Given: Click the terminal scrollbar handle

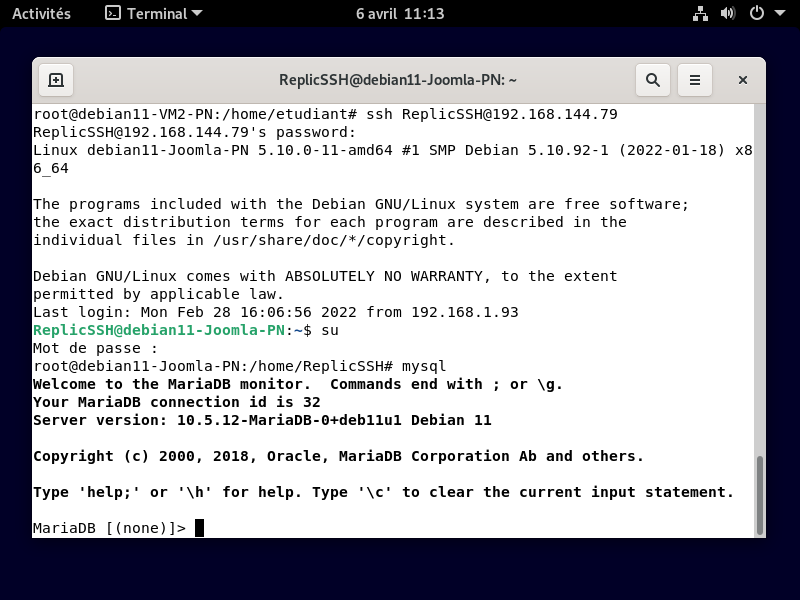Looking at the screenshot, I should point(760,495).
